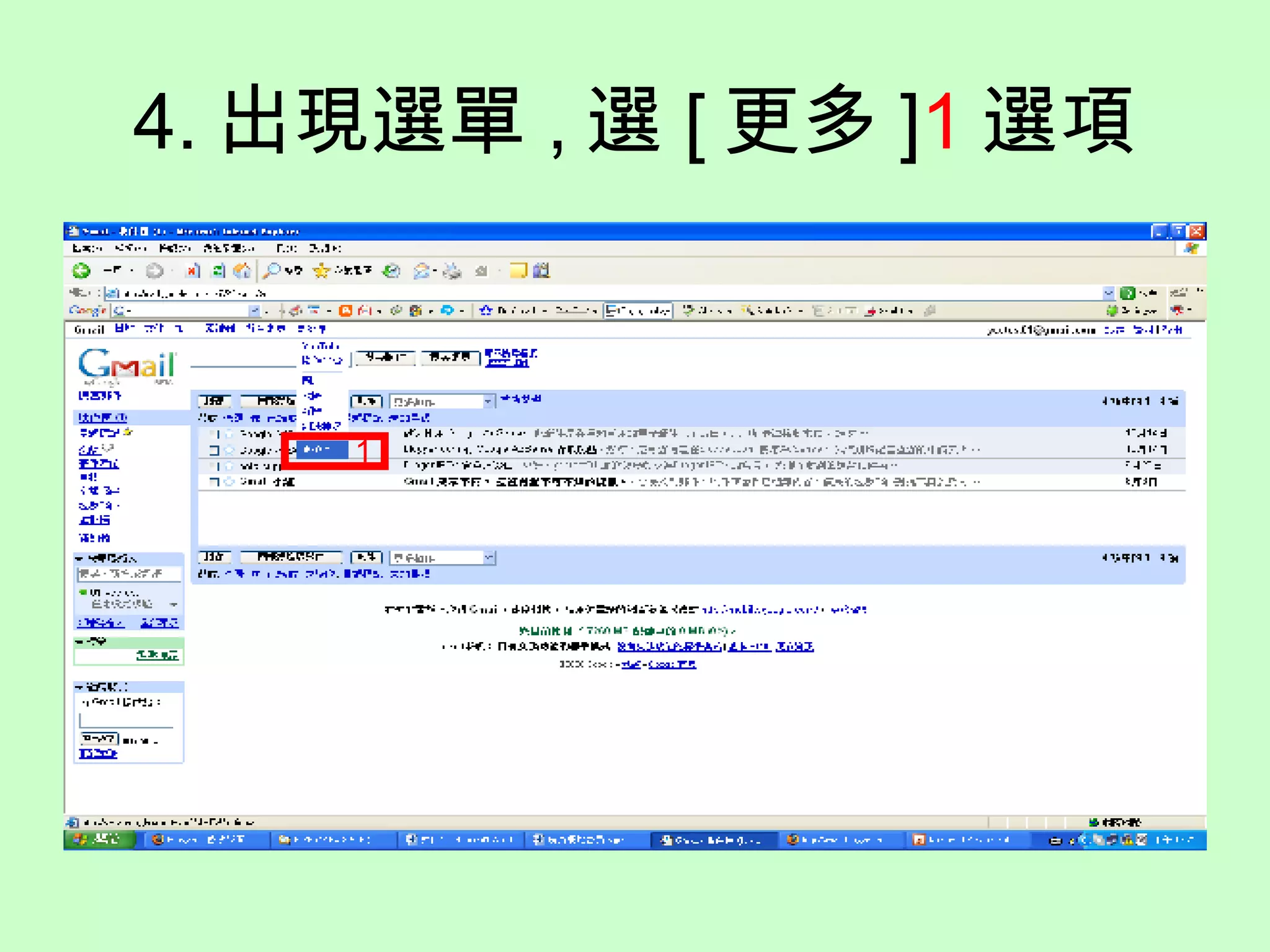Open the bottom actions dropdown below message list
The height and width of the screenshot is (952, 1270).
(443, 558)
